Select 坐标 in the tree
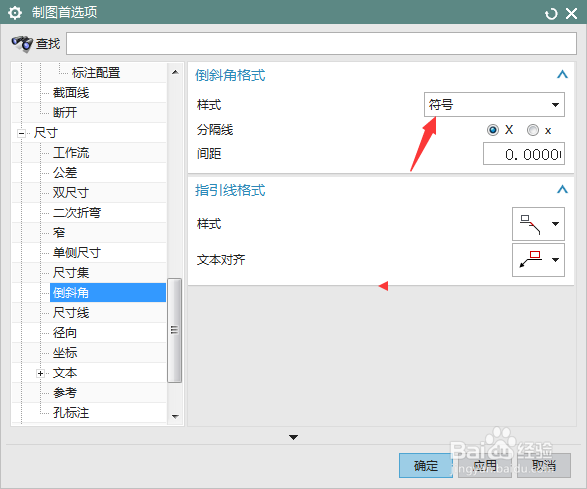The width and height of the screenshot is (587, 489). pos(65,353)
